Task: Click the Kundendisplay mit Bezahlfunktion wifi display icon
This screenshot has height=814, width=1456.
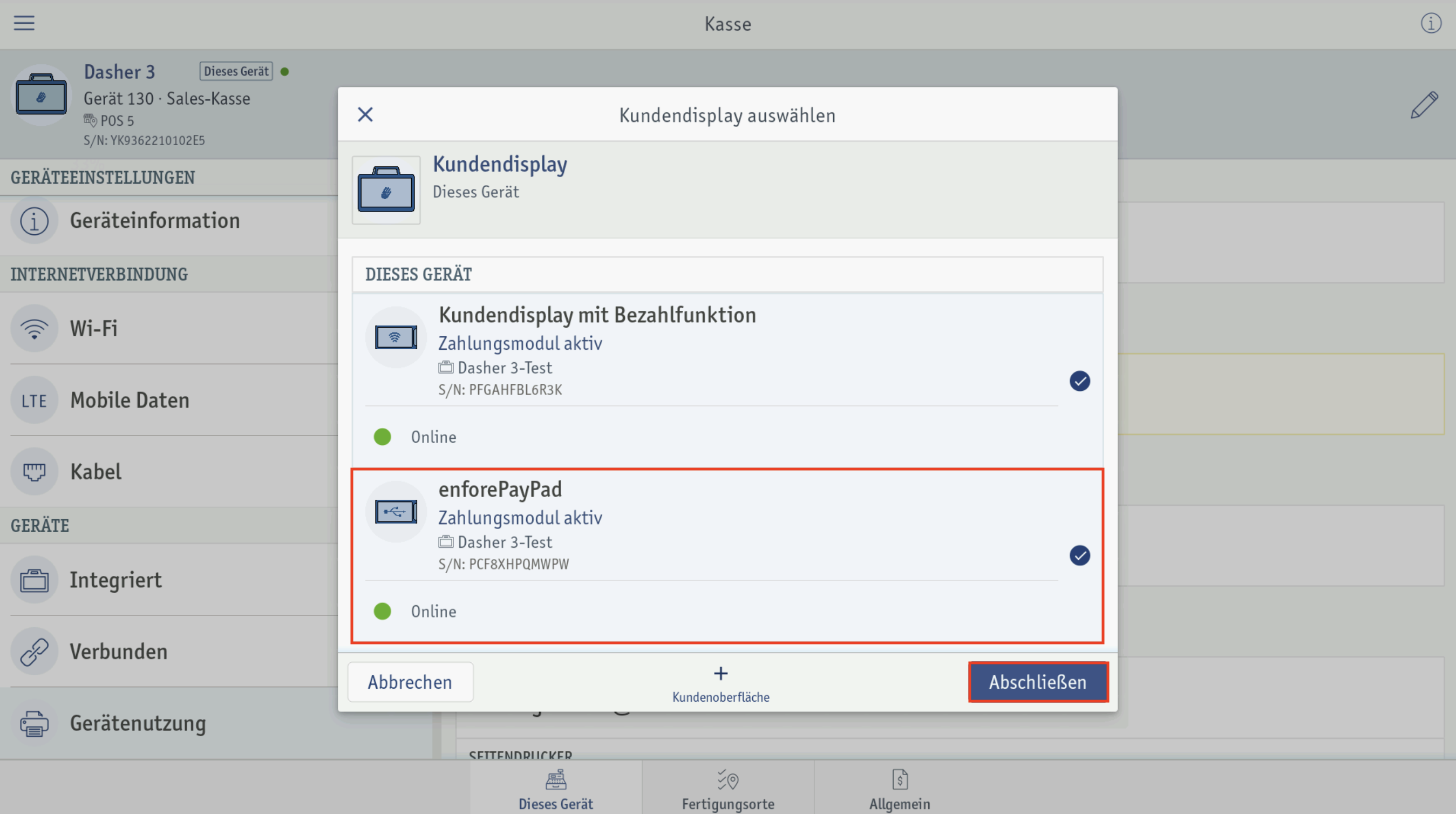Action: pyautogui.click(x=396, y=337)
